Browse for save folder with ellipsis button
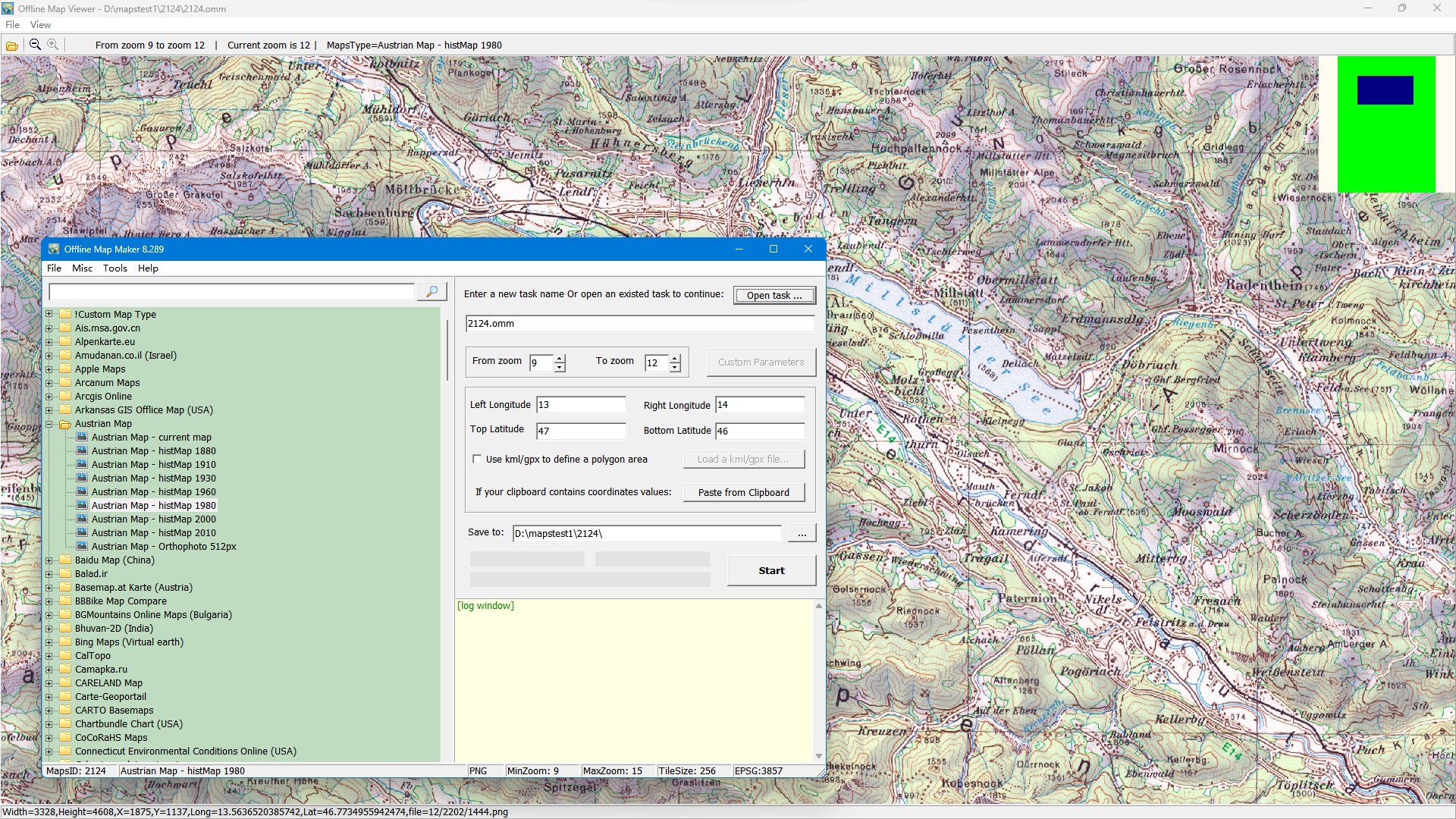The height and width of the screenshot is (819, 1456). click(802, 534)
